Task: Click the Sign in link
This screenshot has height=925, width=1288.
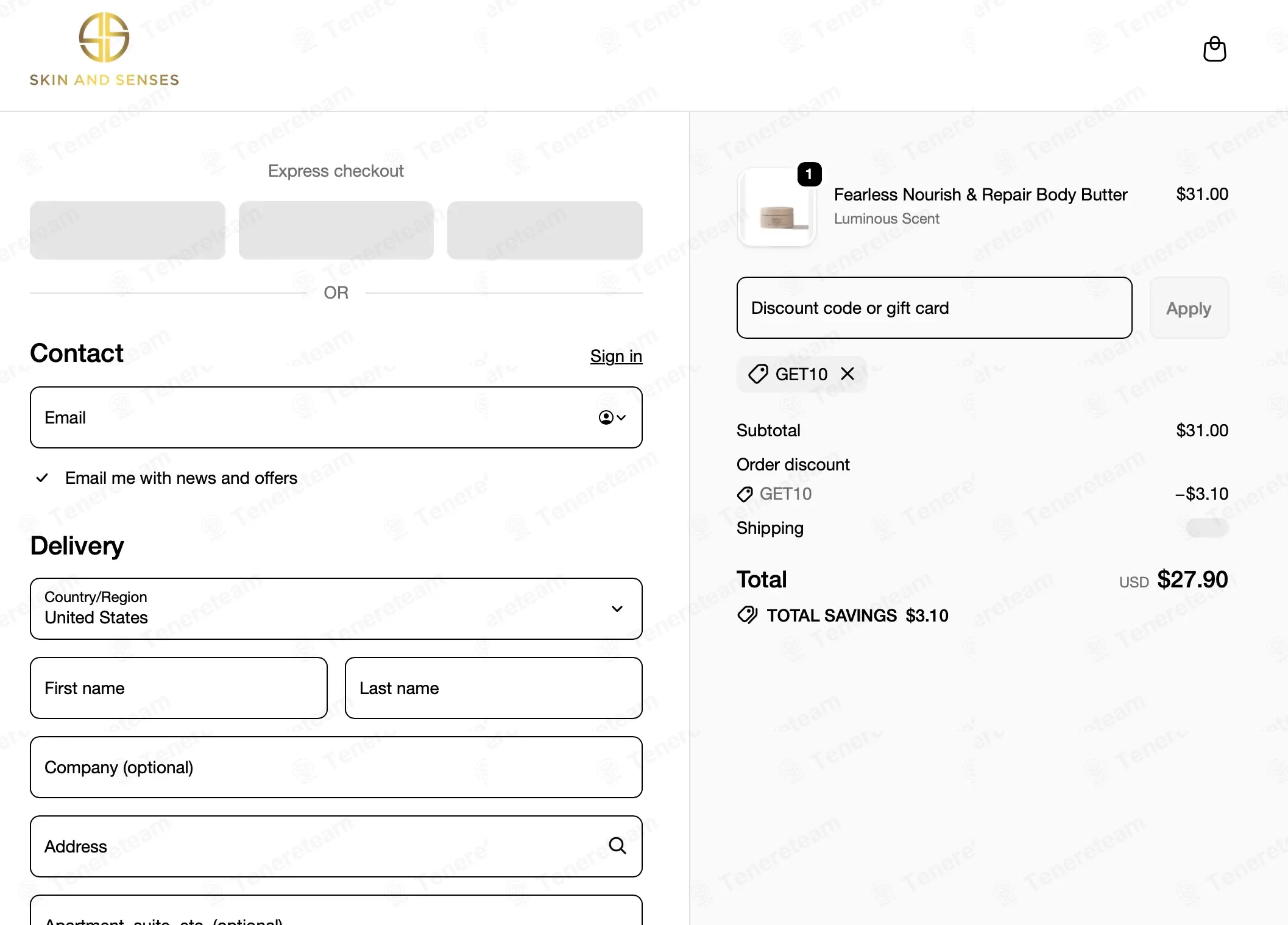Action: [616, 355]
